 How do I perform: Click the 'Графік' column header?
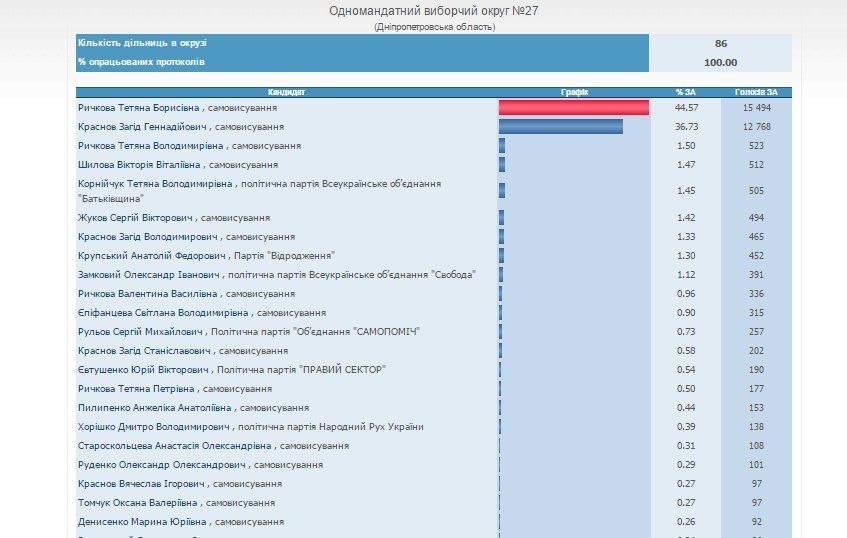point(575,92)
